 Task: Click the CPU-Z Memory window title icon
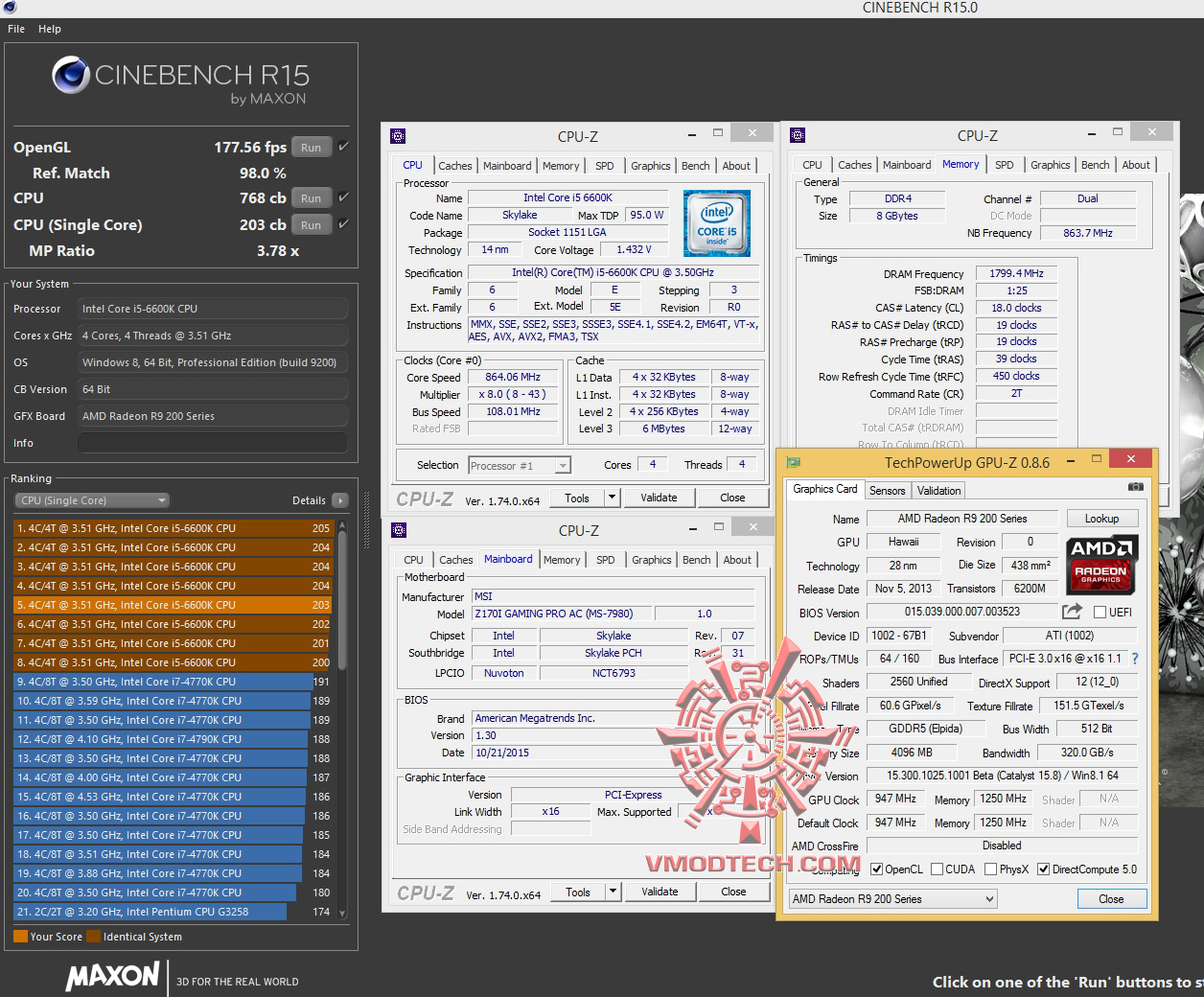pos(798,135)
